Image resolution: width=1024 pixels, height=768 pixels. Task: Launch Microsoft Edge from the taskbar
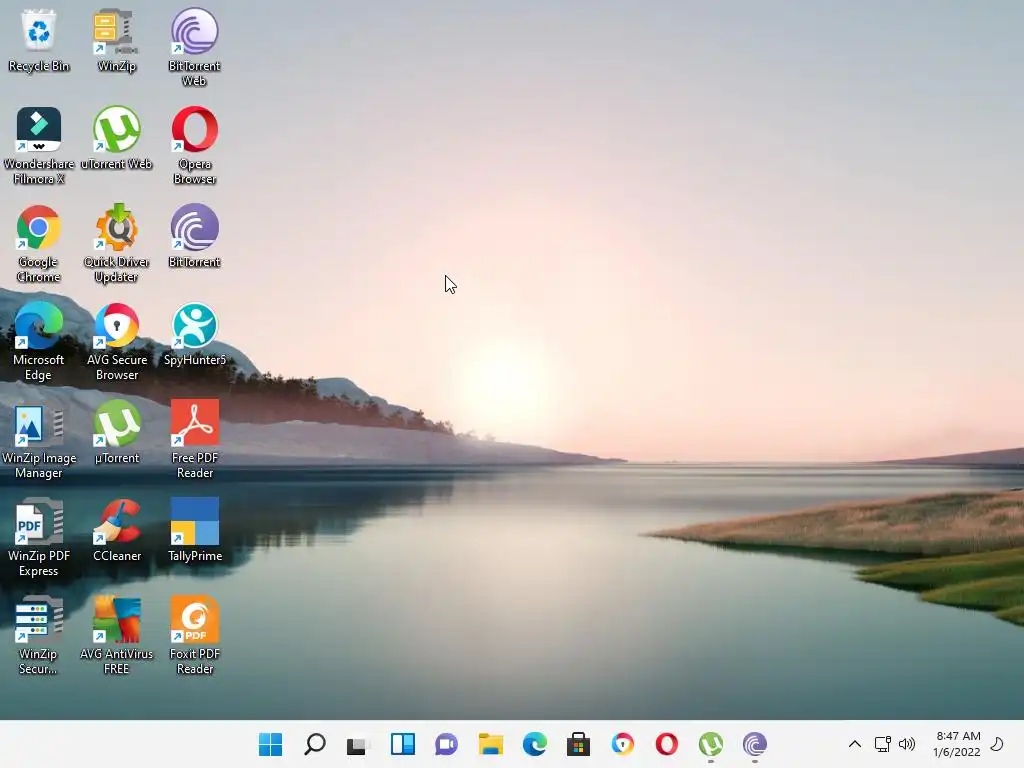click(534, 744)
